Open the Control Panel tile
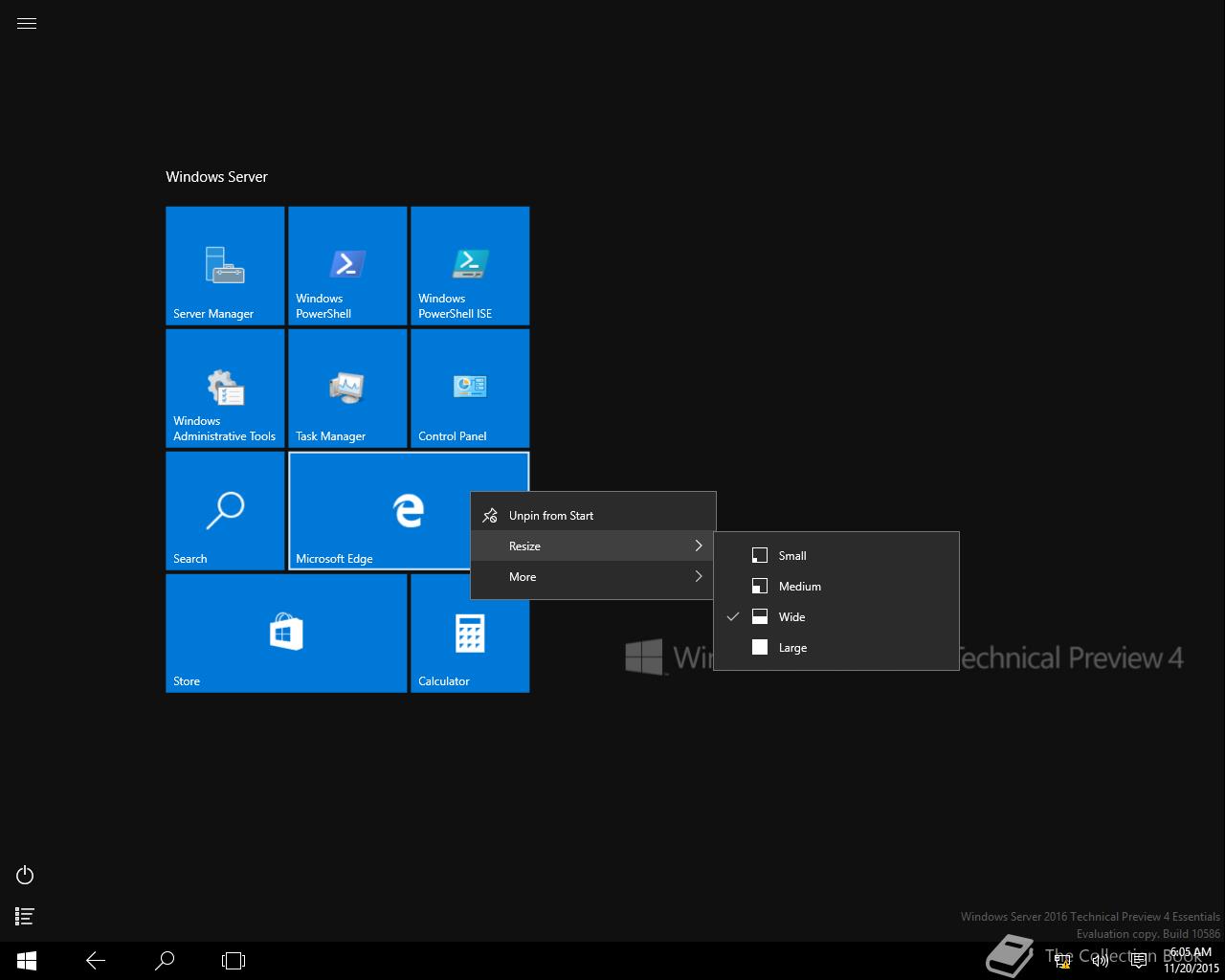 469,388
